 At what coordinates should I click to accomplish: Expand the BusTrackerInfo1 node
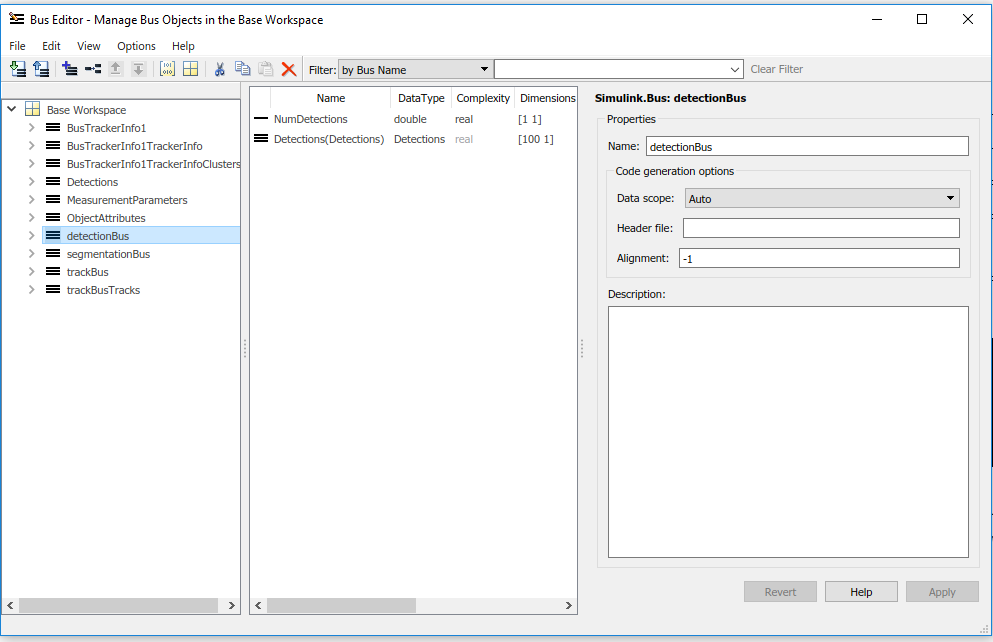[31, 127]
